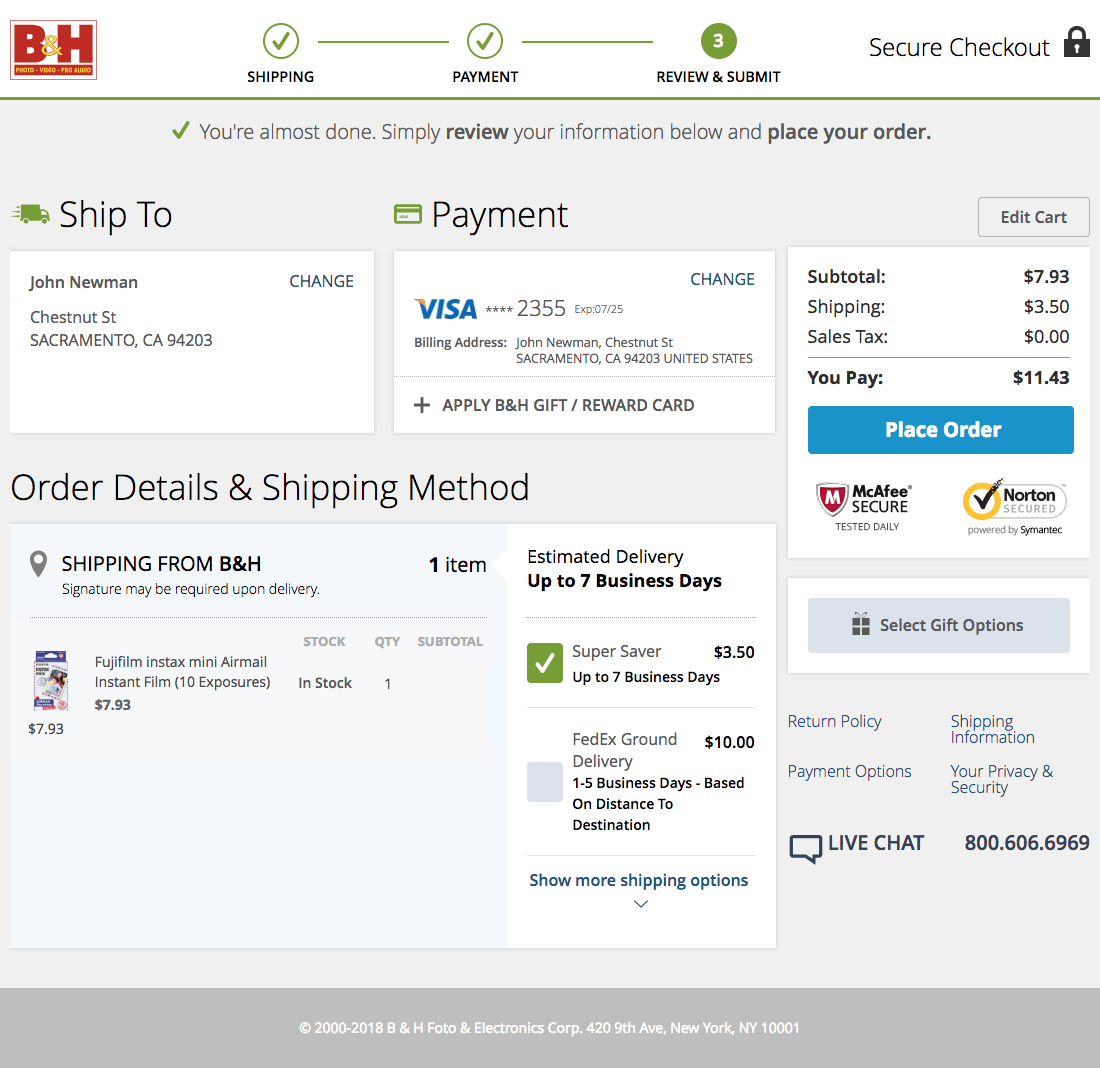This screenshot has height=1068, width=1100.
Task: Go to the SHIPPING step
Action: [x=280, y=41]
